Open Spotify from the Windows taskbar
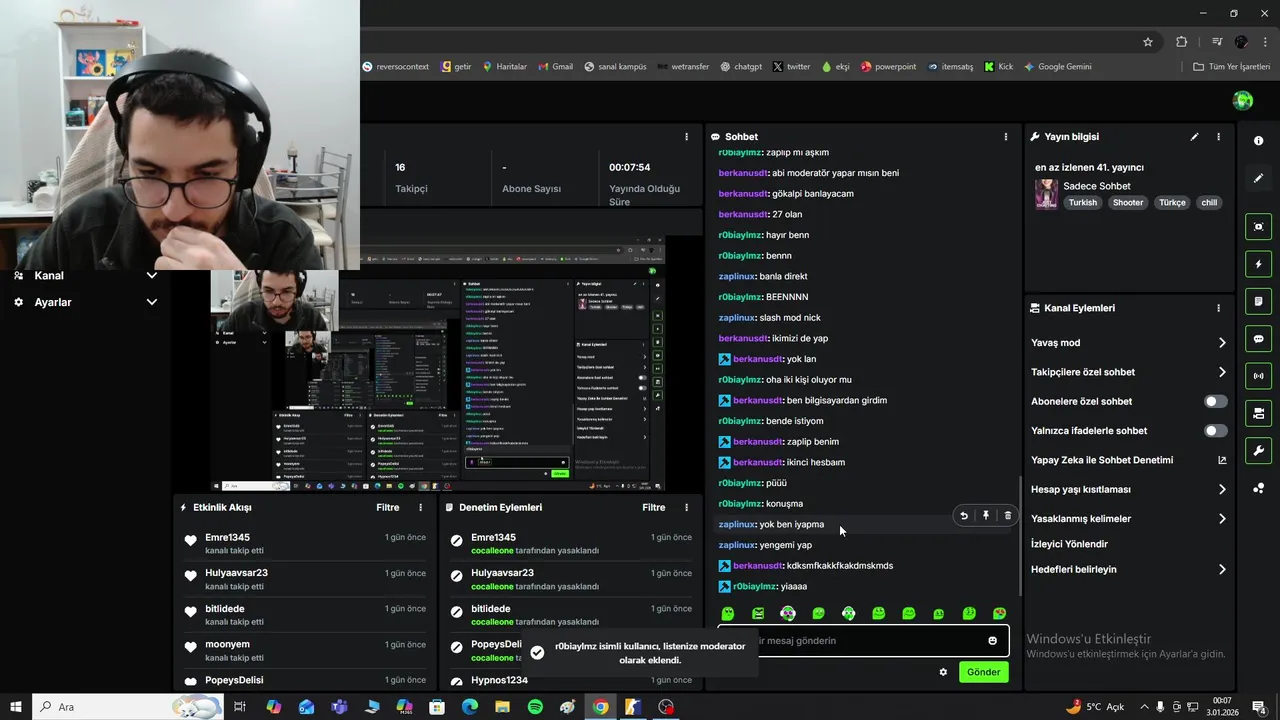 (x=535, y=707)
